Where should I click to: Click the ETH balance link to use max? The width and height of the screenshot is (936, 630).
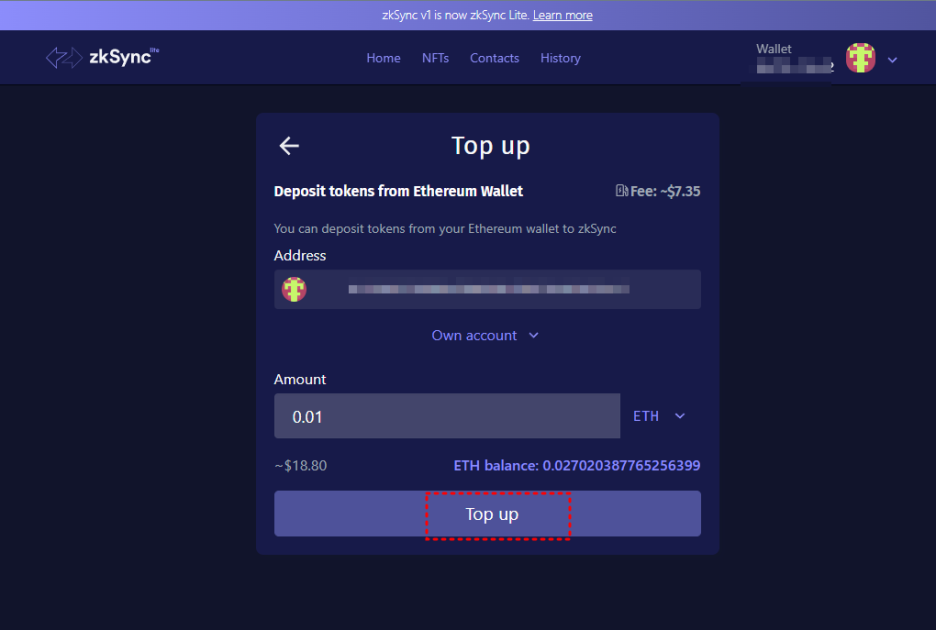[x=577, y=465]
